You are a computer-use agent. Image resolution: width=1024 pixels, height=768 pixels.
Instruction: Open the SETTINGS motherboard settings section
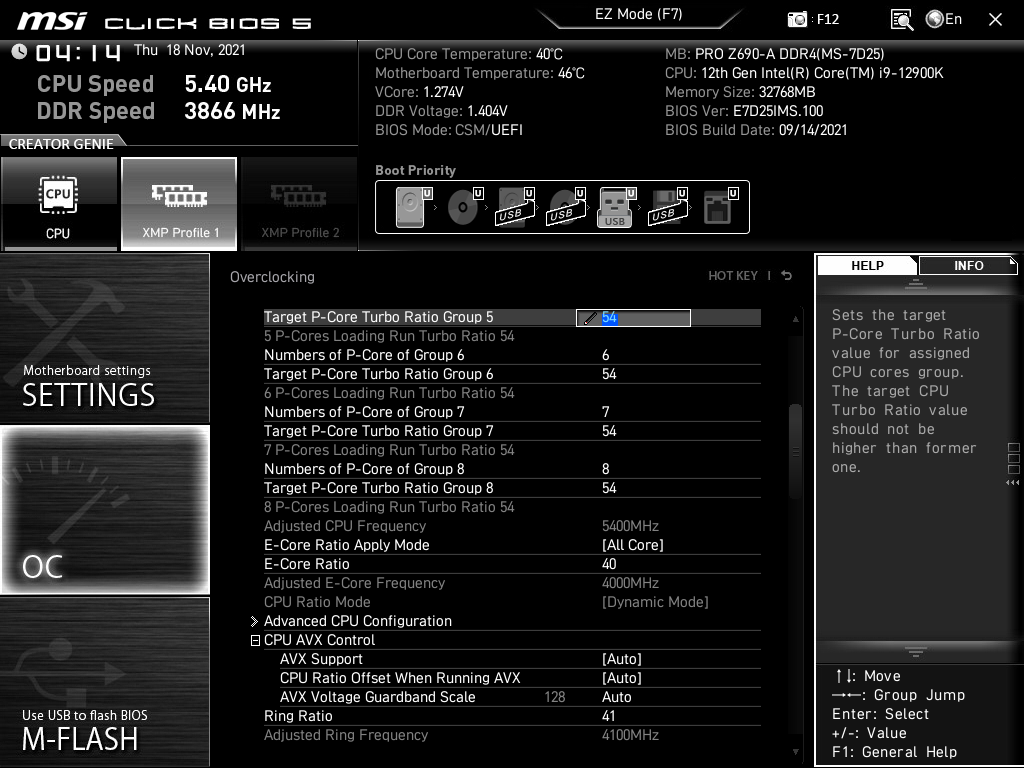[104, 338]
